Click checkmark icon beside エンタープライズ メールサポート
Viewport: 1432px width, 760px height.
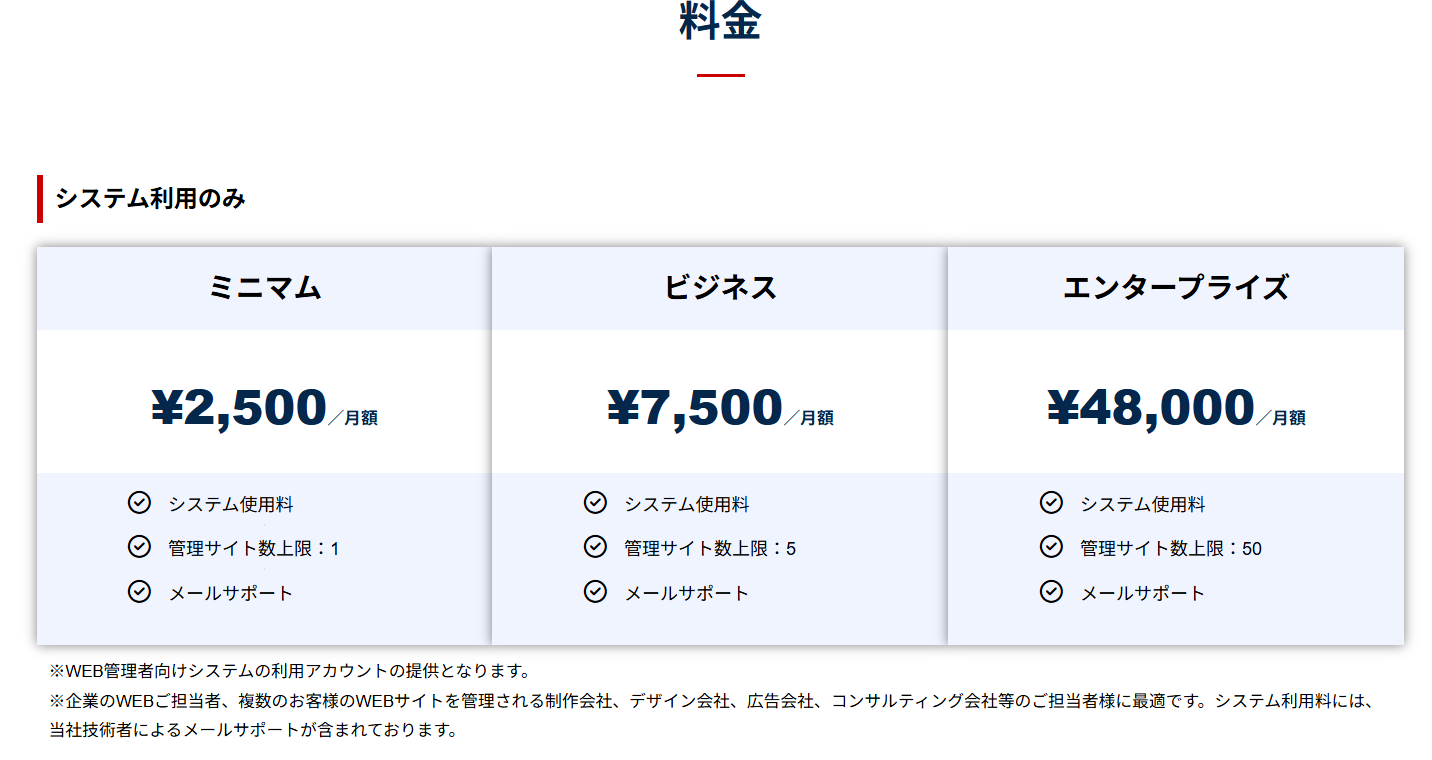pos(1051,591)
